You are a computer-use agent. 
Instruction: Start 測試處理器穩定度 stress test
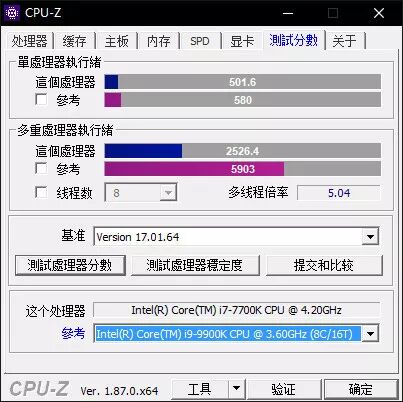coord(195,265)
